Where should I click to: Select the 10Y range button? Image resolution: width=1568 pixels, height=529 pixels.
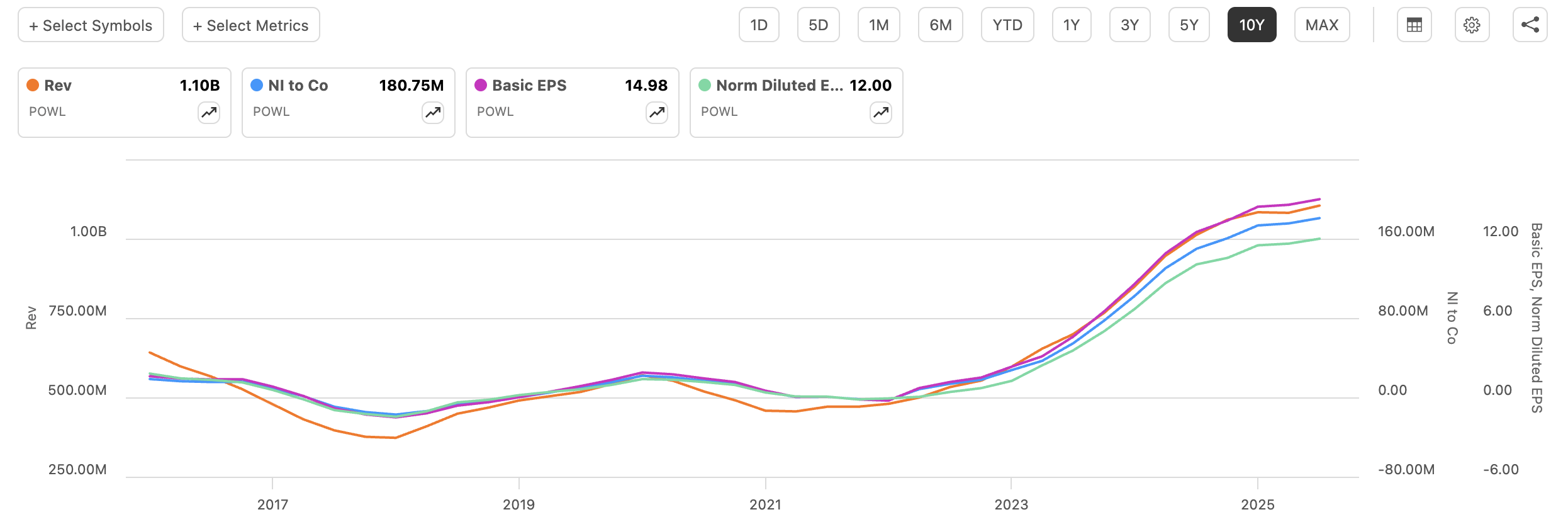tap(1252, 25)
